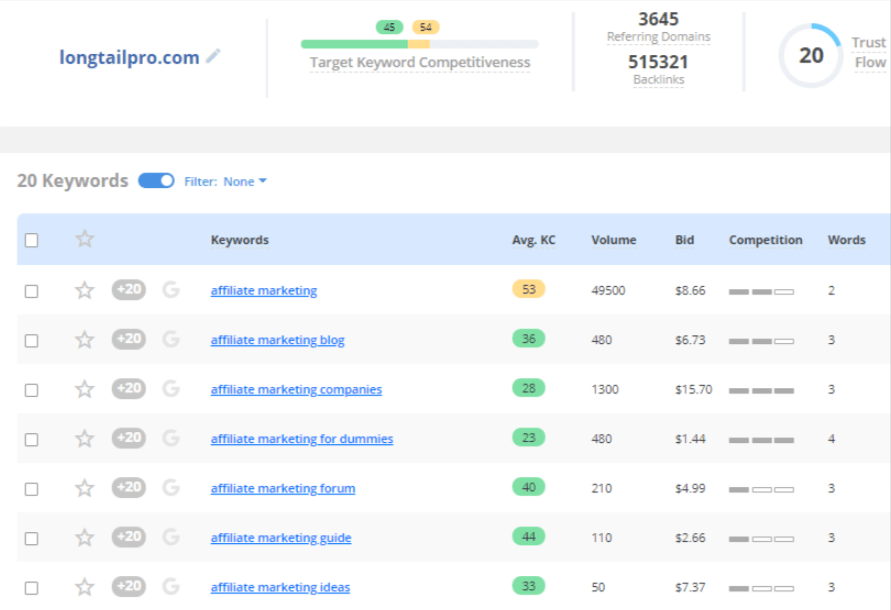
Task: Favorite the affiliate marketing for dummies row
Action: (85, 438)
